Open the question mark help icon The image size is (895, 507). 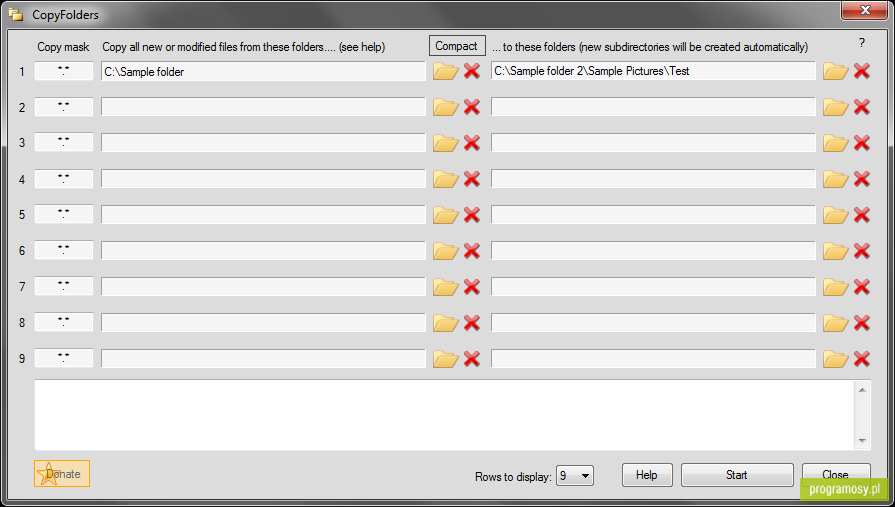(862, 43)
